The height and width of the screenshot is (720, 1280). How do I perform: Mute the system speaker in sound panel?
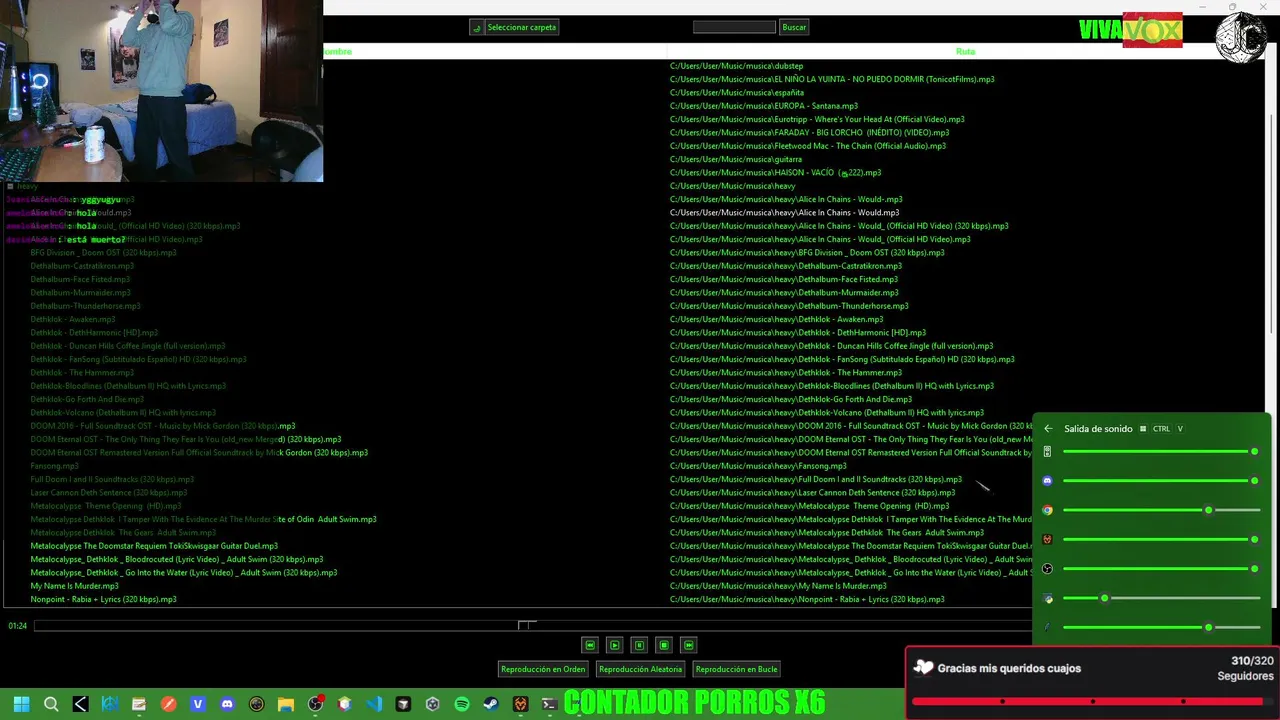(x=1047, y=452)
